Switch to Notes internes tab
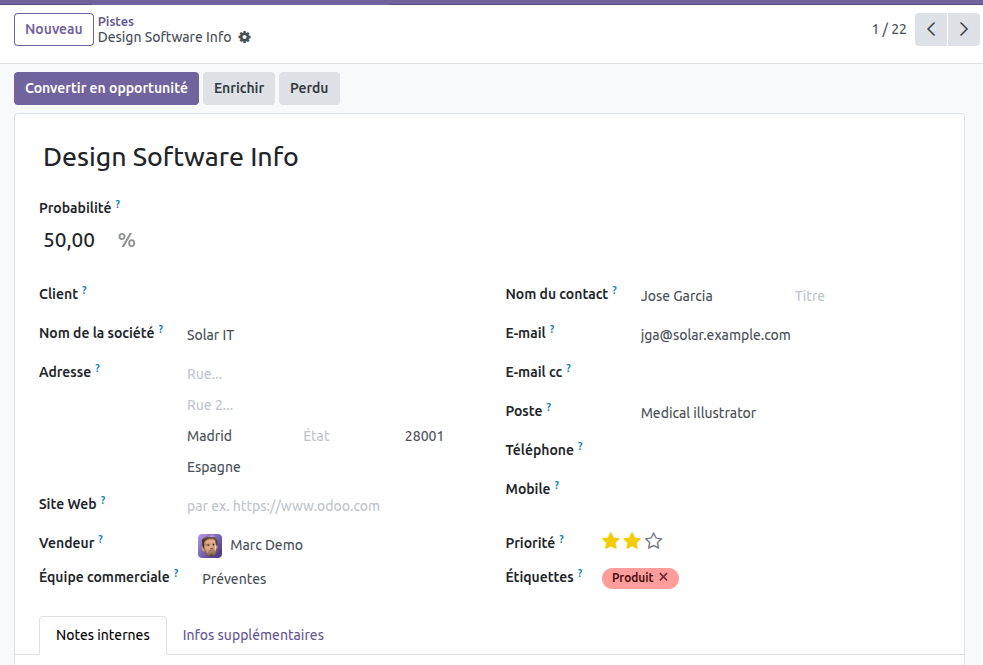This screenshot has height=665, width=983. pyautogui.click(x=103, y=635)
